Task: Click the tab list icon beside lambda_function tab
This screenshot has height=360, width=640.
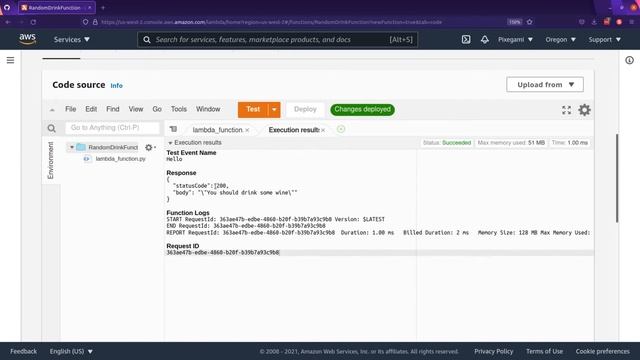Action: pos(173,129)
